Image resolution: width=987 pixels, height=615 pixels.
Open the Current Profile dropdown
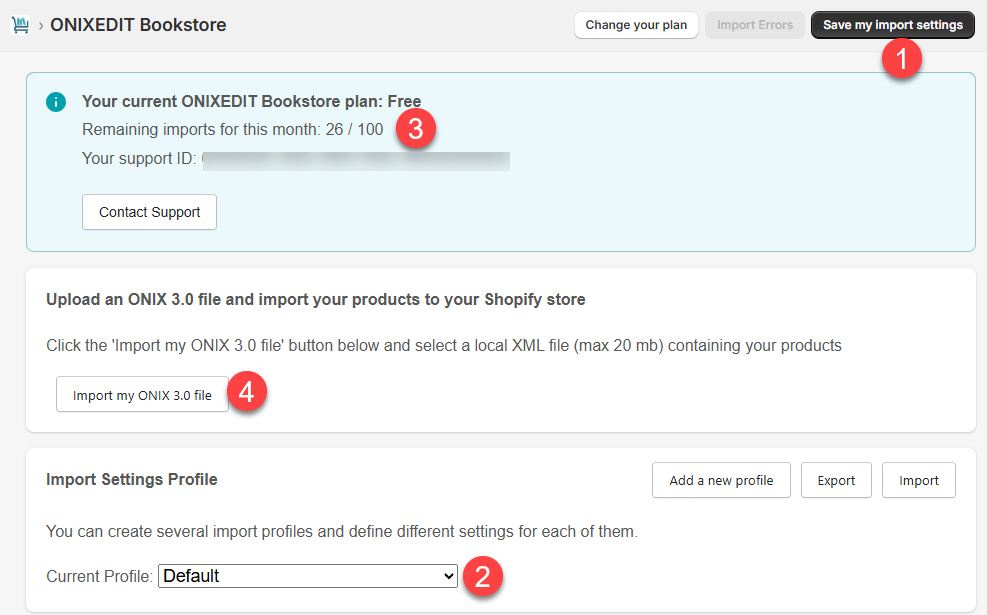308,576
